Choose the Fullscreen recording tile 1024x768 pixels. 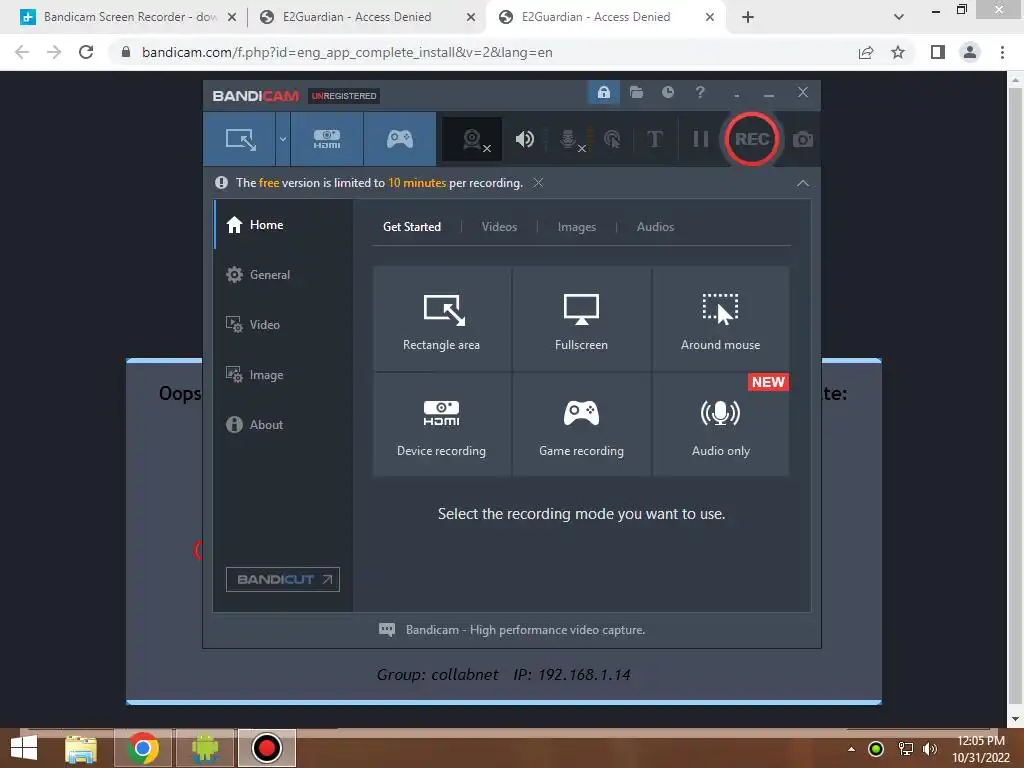581,318
